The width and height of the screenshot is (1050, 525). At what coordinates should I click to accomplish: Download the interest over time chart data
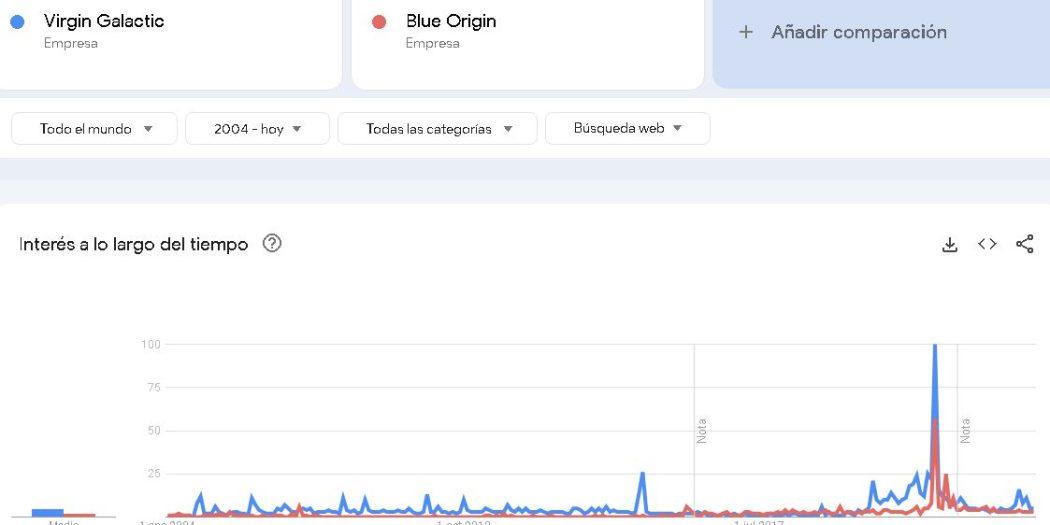coord(950,244)
